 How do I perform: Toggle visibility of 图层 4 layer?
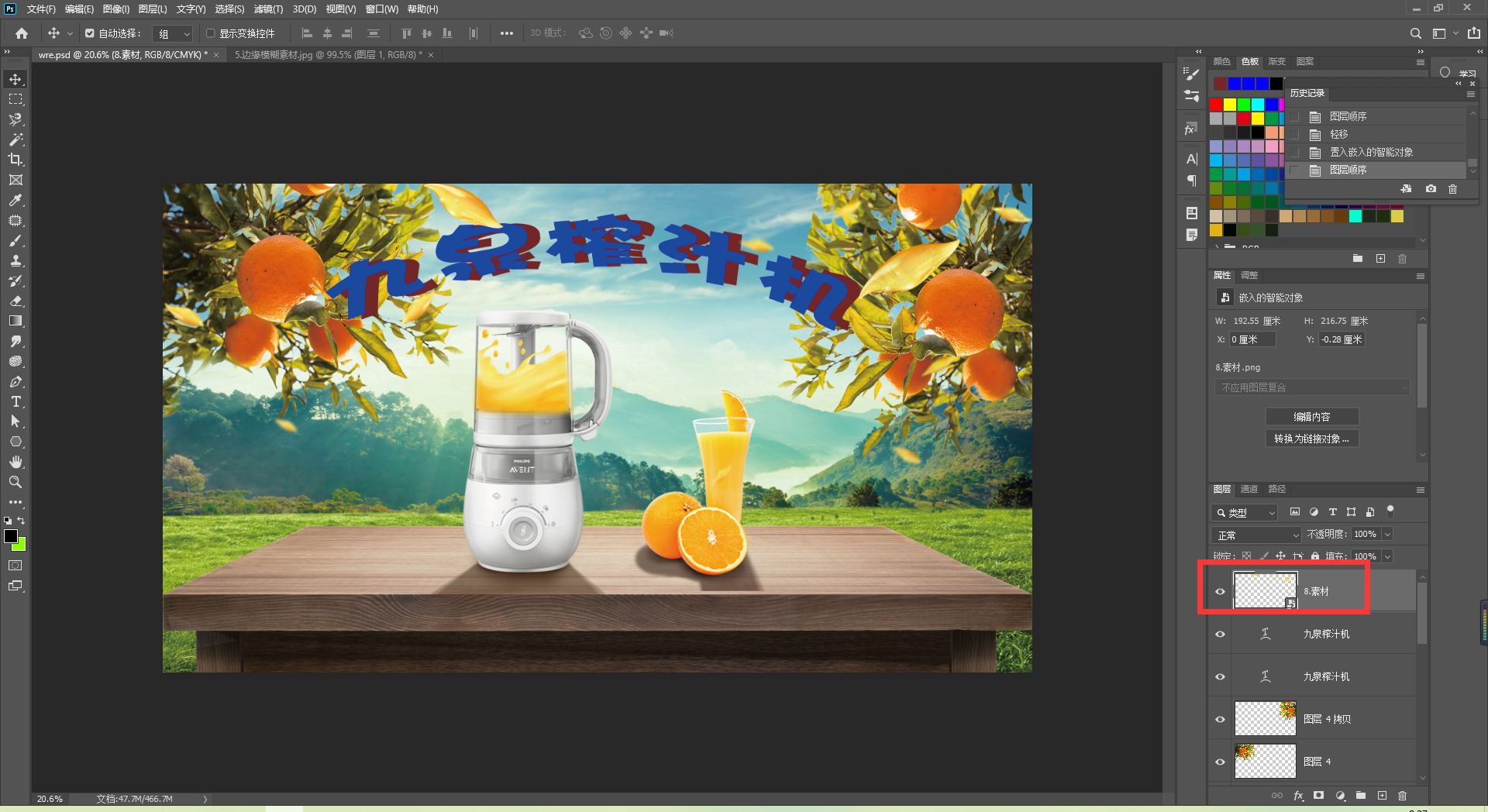pos(1221,762)
